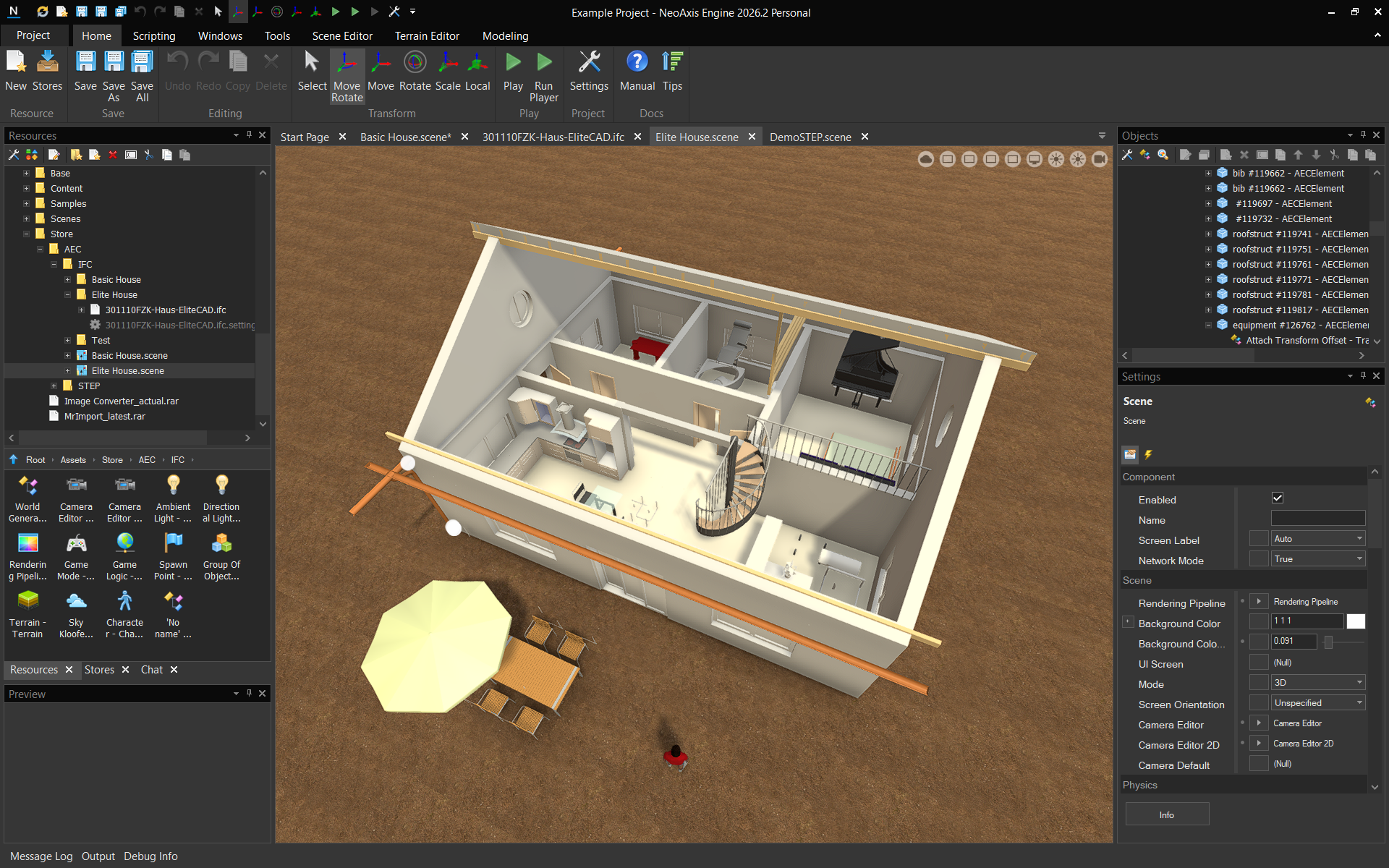Open the Network Mode True dropdown
1389x868 pixels.
point(1318,559)
